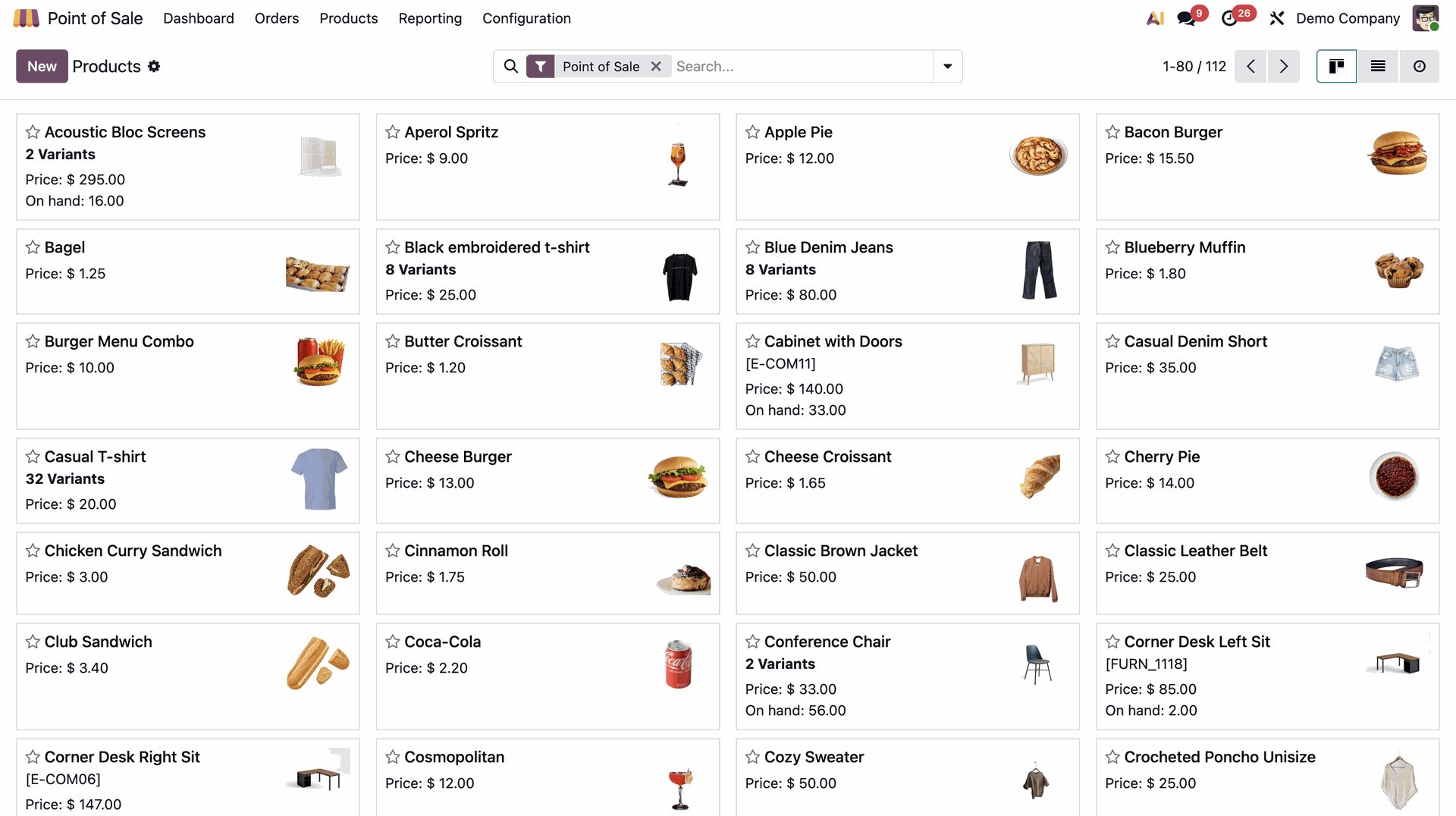Image resolution: width=1456 pixels, height=816 pixels.
Task: Switch to activity view
Action: [1419, 67]
